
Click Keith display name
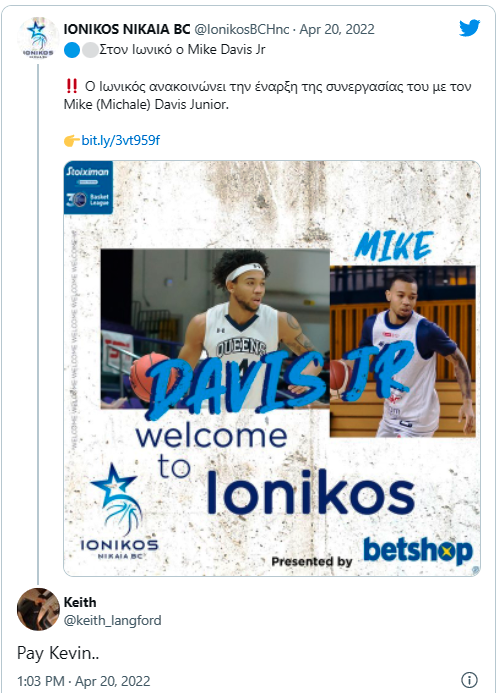[x=80, y=602]
